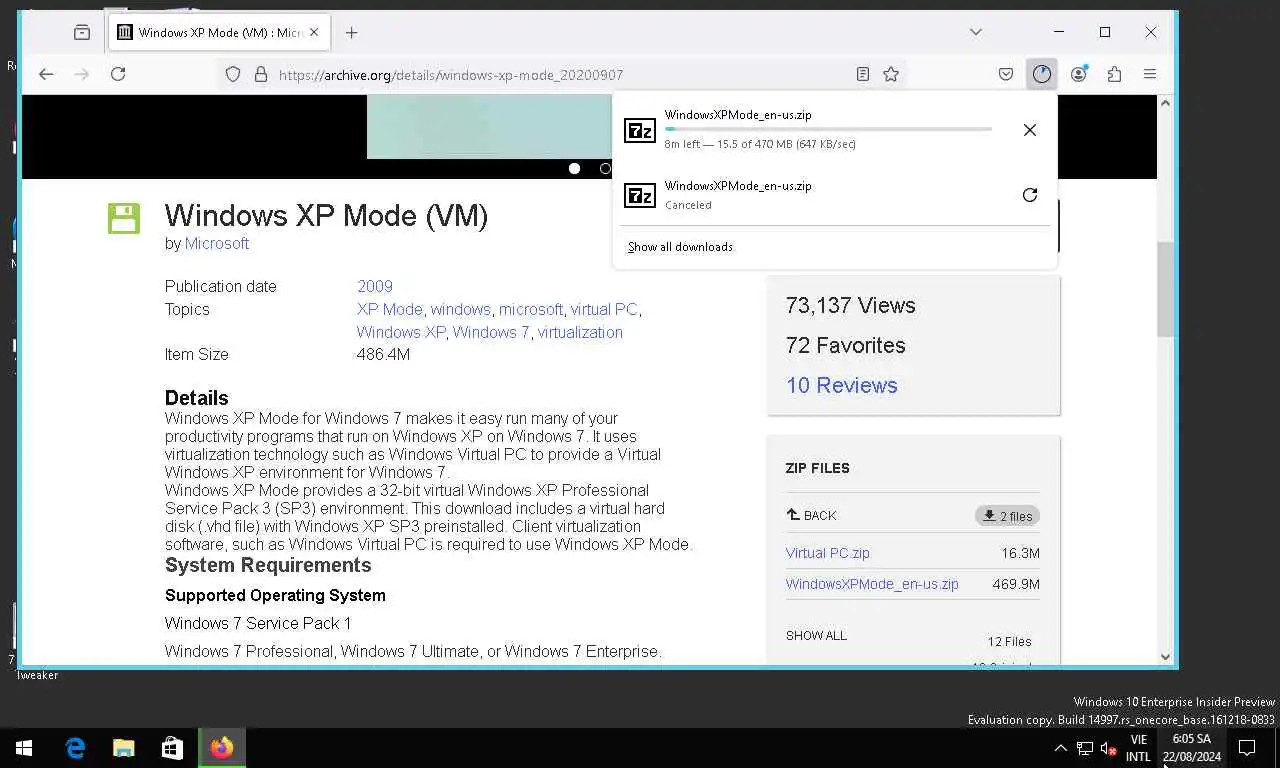Expand SHOW ALL files list
The height and width of the screenshot is (768, 1280).
[816, 635]
